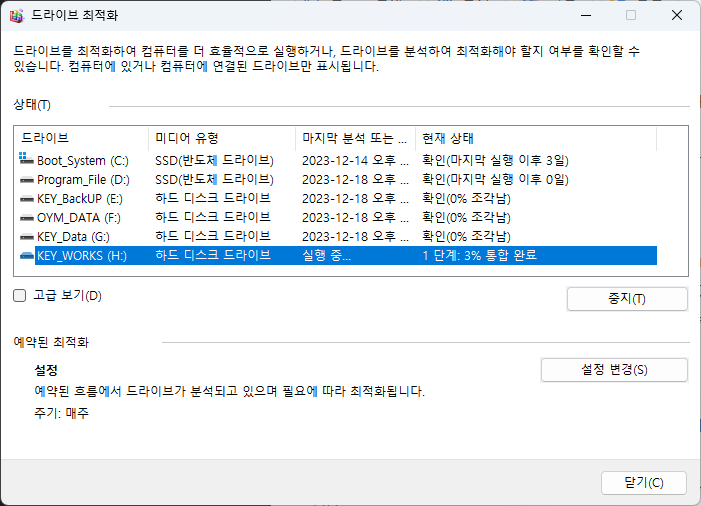This screenshot has width=701, height=506.
Task: Click SSD media type for Program_File row
Action: pos(214,180)
